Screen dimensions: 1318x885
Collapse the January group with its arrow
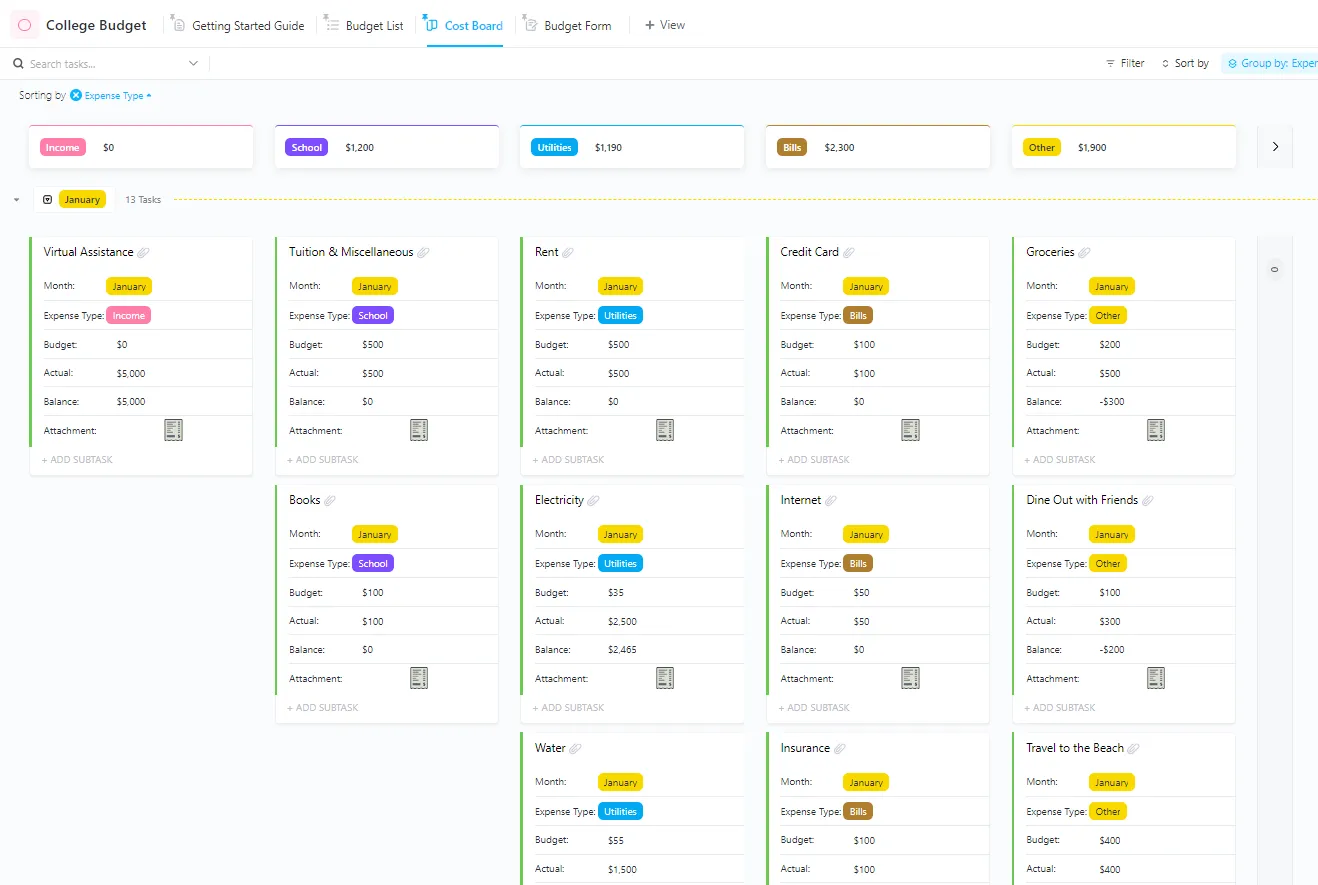point(16,200)
